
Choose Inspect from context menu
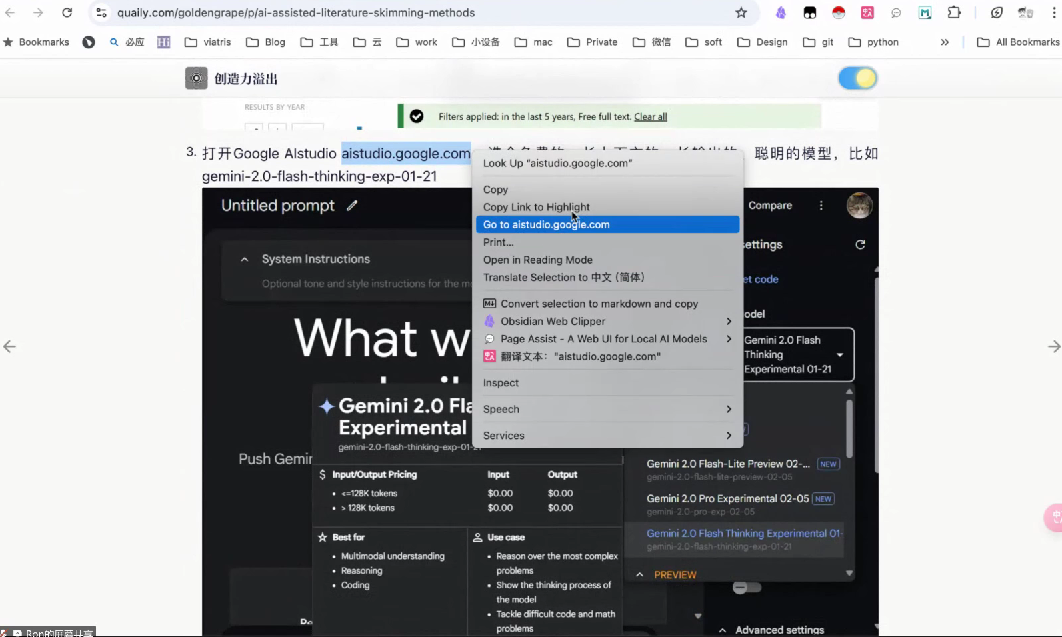[608, 382]
